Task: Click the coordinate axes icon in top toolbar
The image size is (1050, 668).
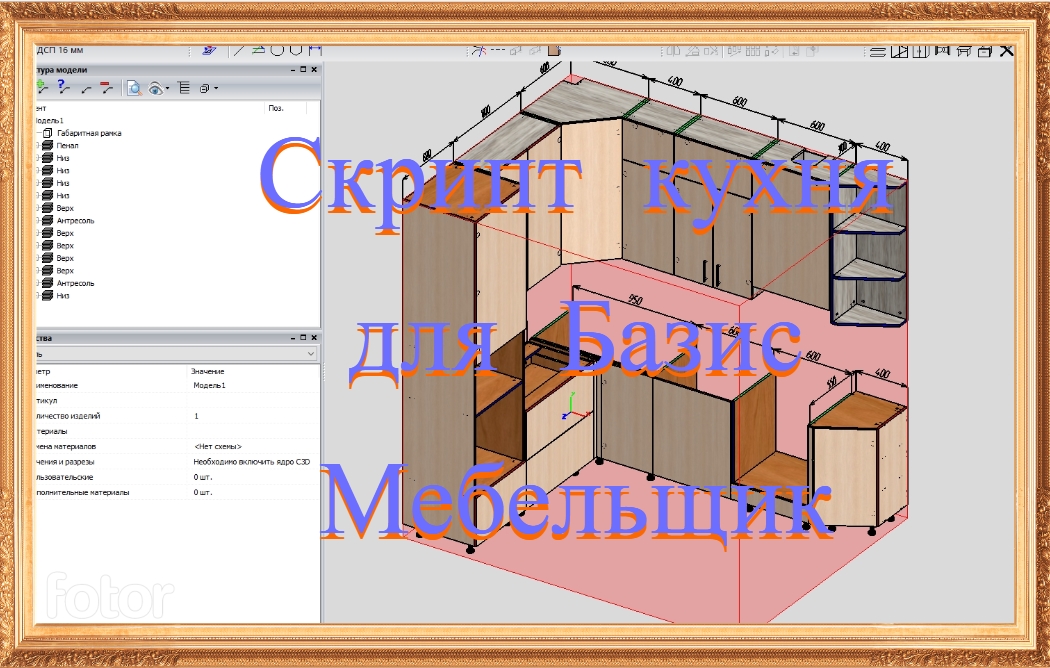Action: pyautogui.click(x=478, y=50)
